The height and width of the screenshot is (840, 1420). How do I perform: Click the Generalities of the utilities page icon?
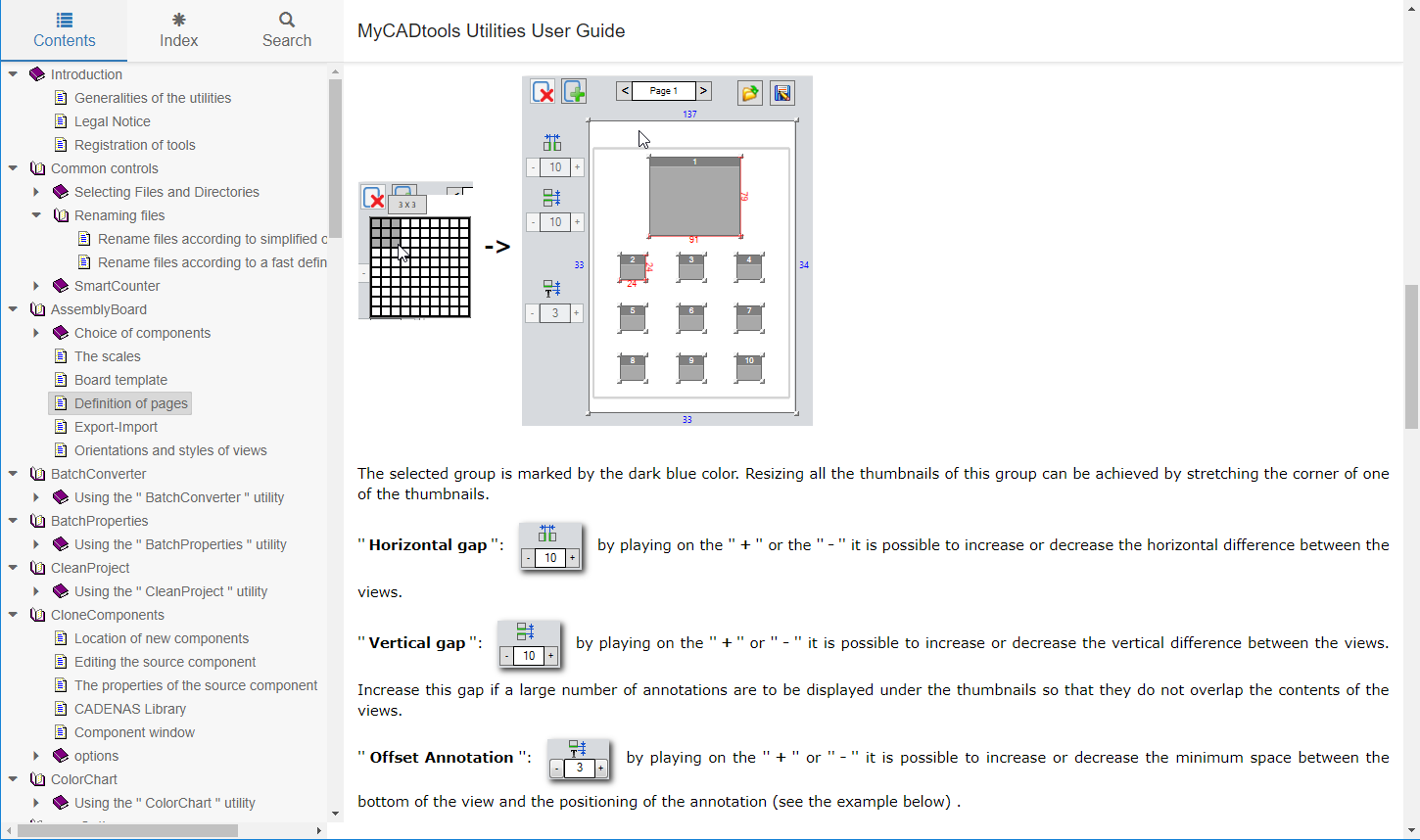(61, 98)
